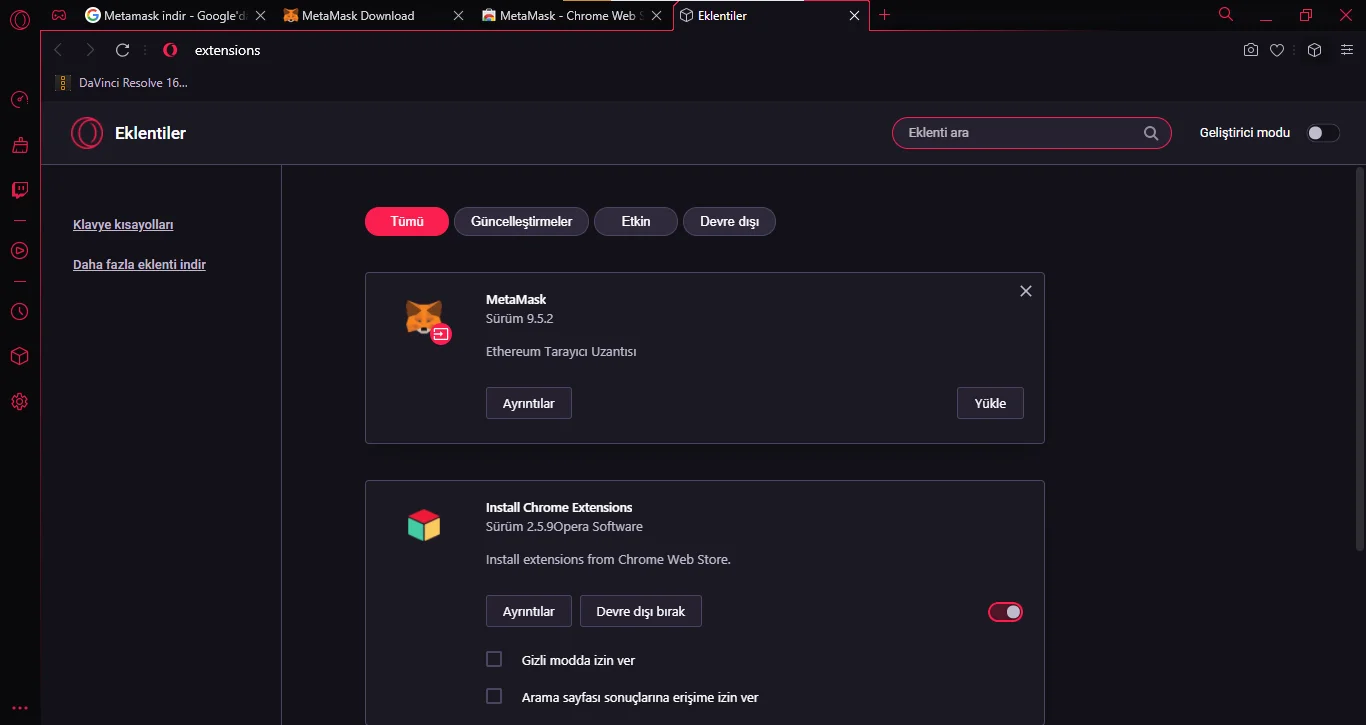
Task: Close the Metamask indir Google tab
Action: (x=261, y=15)
